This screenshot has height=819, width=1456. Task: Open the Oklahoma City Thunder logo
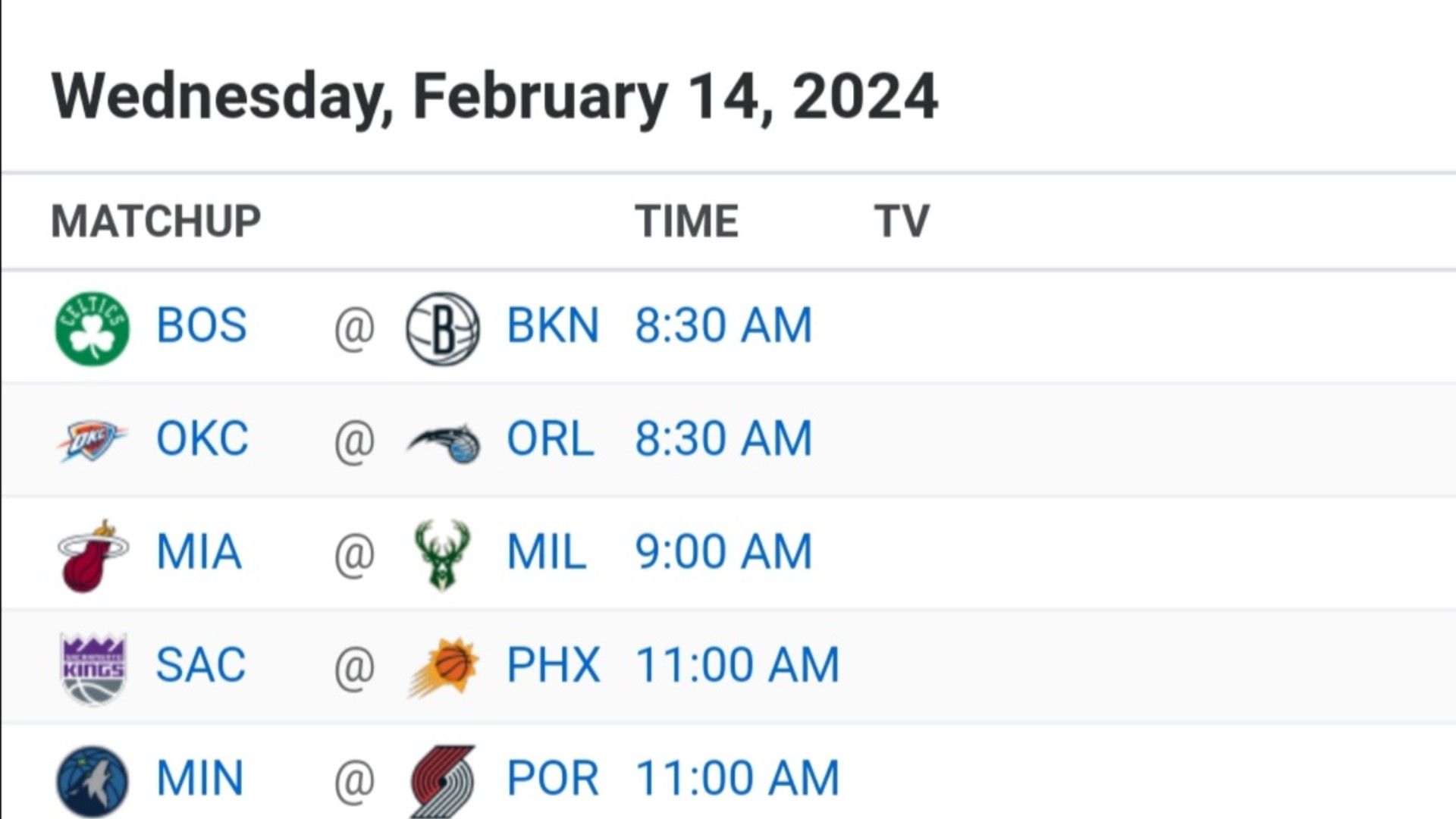point(93,441)
